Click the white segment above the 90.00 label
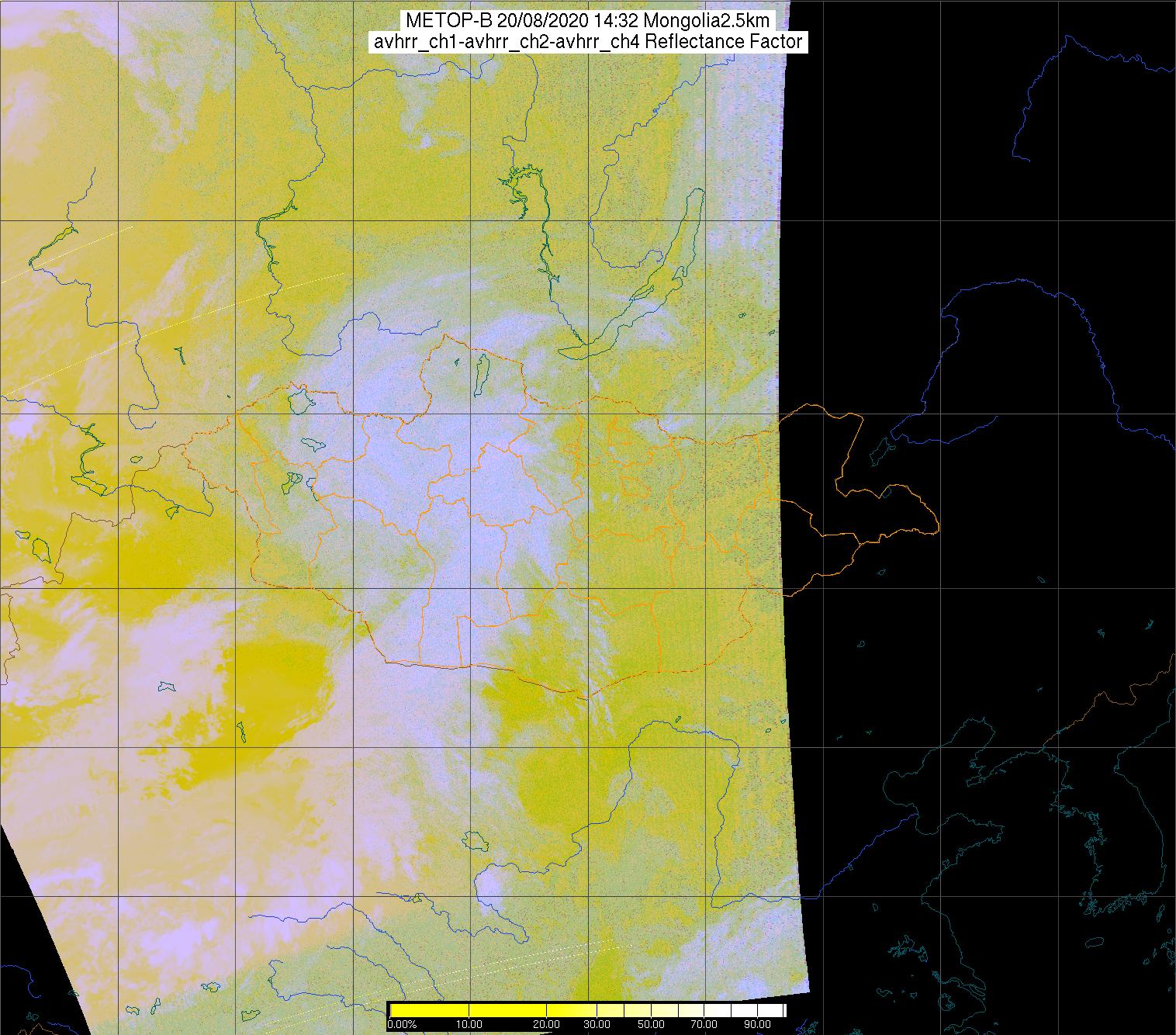1176x1035 pixels. coord(770,1010)
